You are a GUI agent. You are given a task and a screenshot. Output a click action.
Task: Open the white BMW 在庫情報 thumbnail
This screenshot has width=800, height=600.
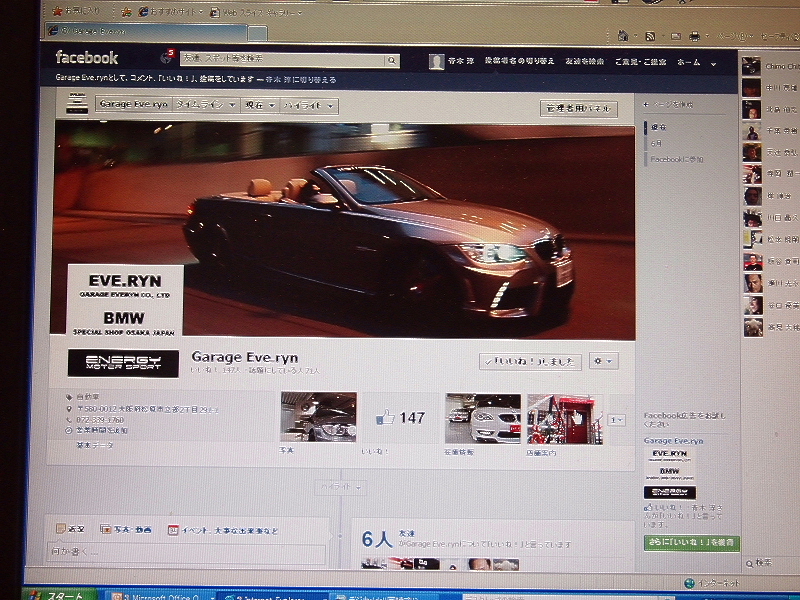point(483,418)
